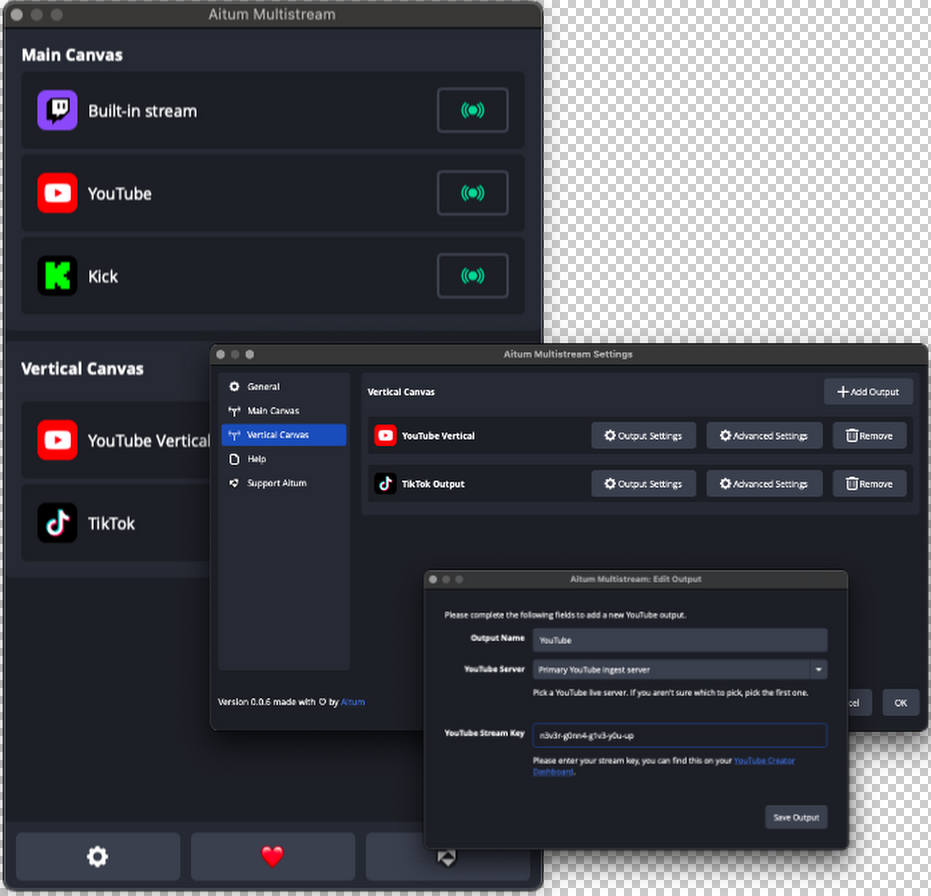931x896 pixels.
Task: Open Output Settings for TikTok Output
Action: pyautogui.click(x=643, y=484)
